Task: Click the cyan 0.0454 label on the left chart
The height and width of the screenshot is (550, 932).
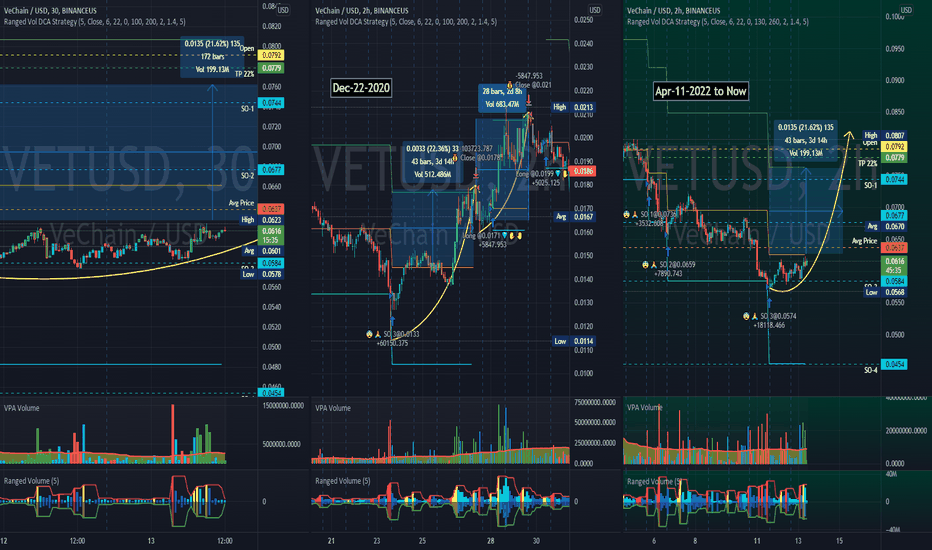Action: point(271,392)
